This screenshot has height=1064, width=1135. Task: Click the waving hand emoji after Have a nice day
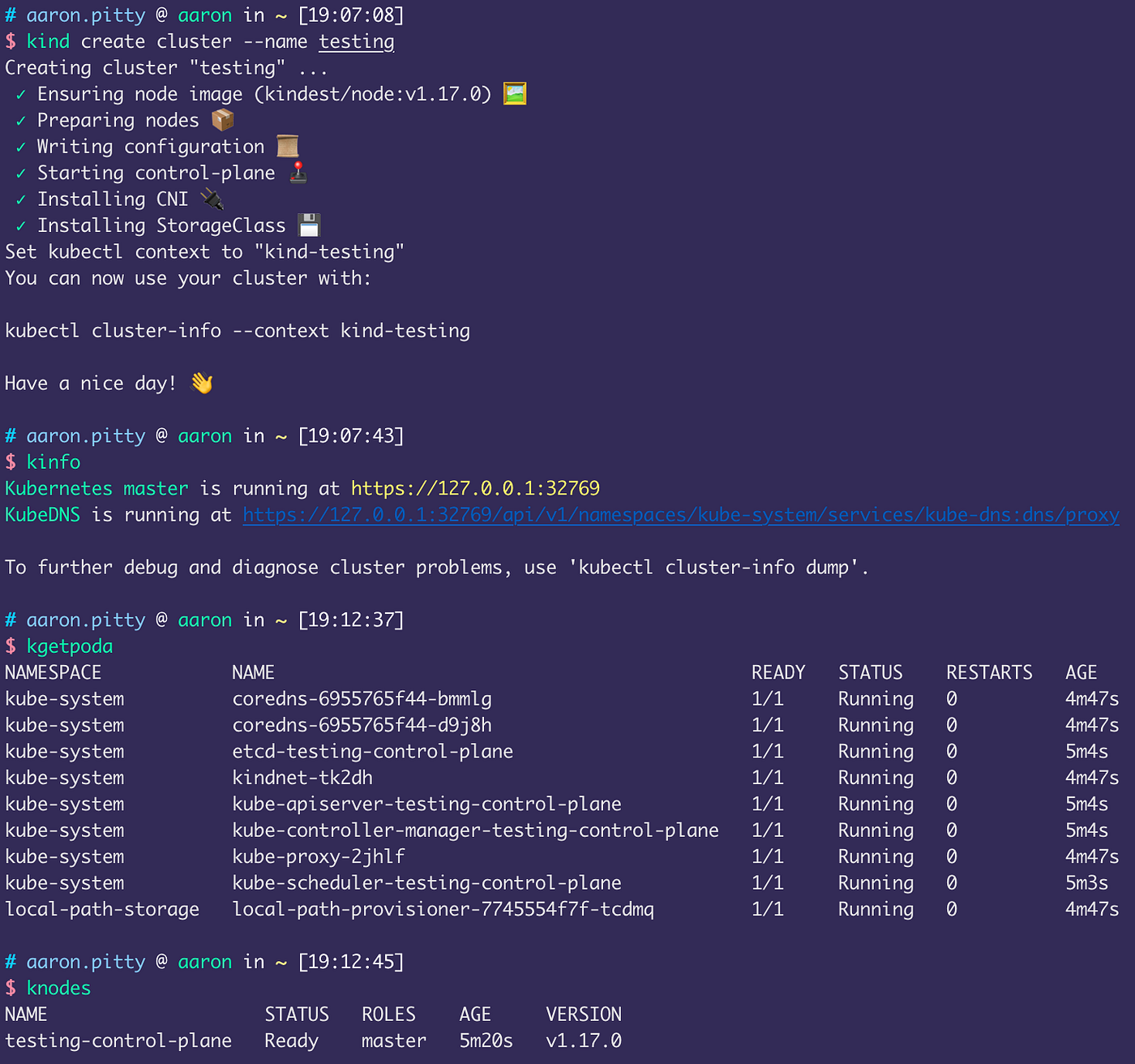click(x=201, y=383)
